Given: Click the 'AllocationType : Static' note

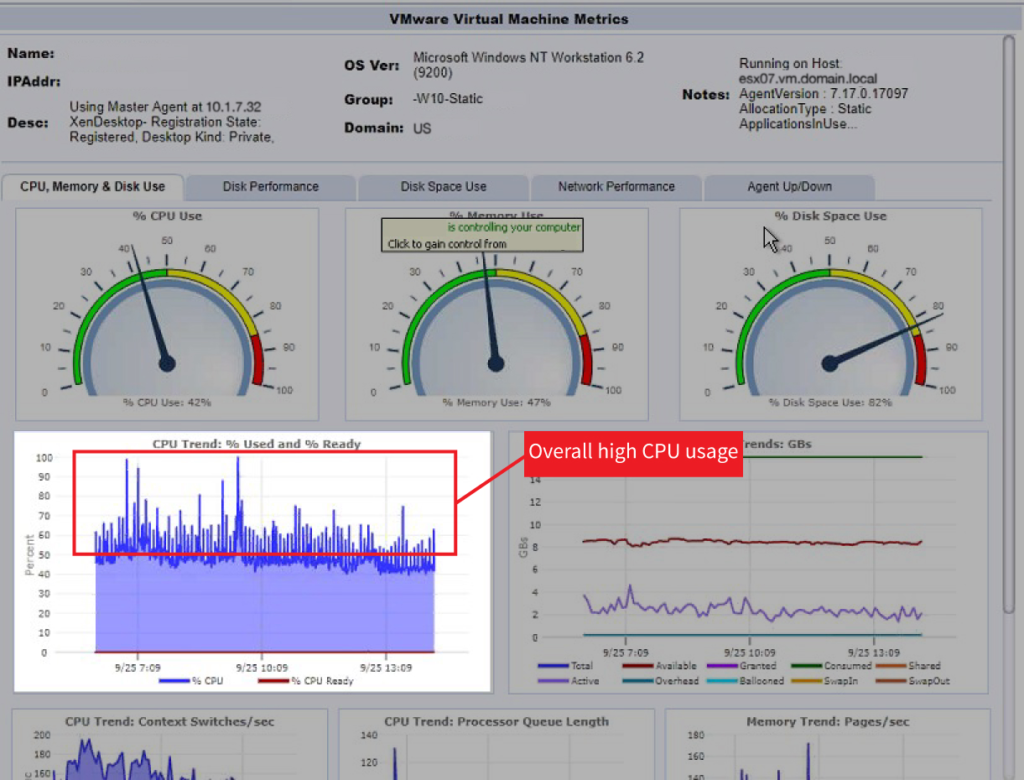Looking at the screenshot, I should pyautogui.click(x=805, y=108).
